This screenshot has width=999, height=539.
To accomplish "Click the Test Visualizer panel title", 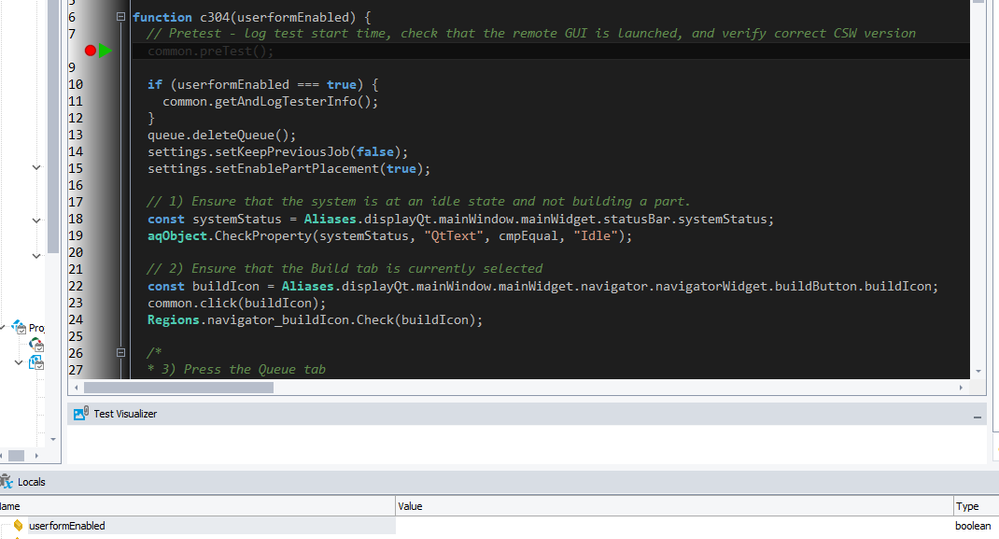I will tap(125, 414).
